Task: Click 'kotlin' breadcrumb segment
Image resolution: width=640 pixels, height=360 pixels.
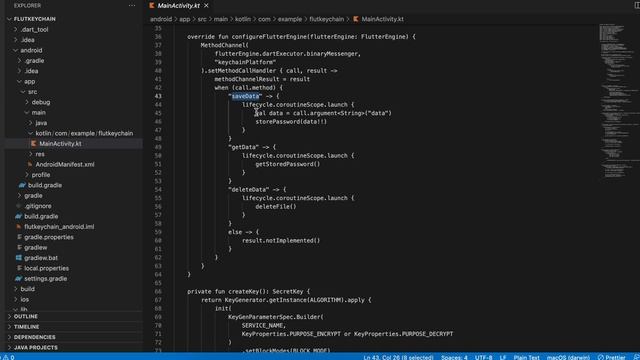Action: (x=243, y=19)
